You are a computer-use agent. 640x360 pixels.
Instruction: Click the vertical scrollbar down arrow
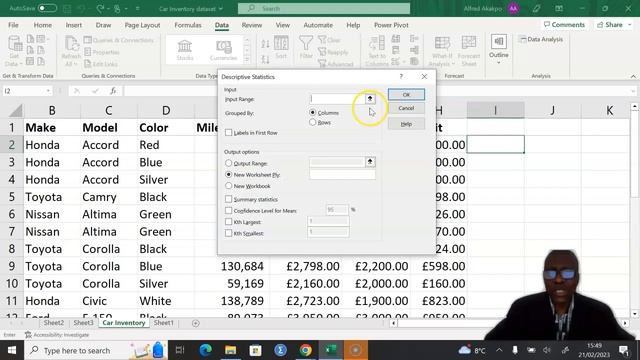pos(634,314)
